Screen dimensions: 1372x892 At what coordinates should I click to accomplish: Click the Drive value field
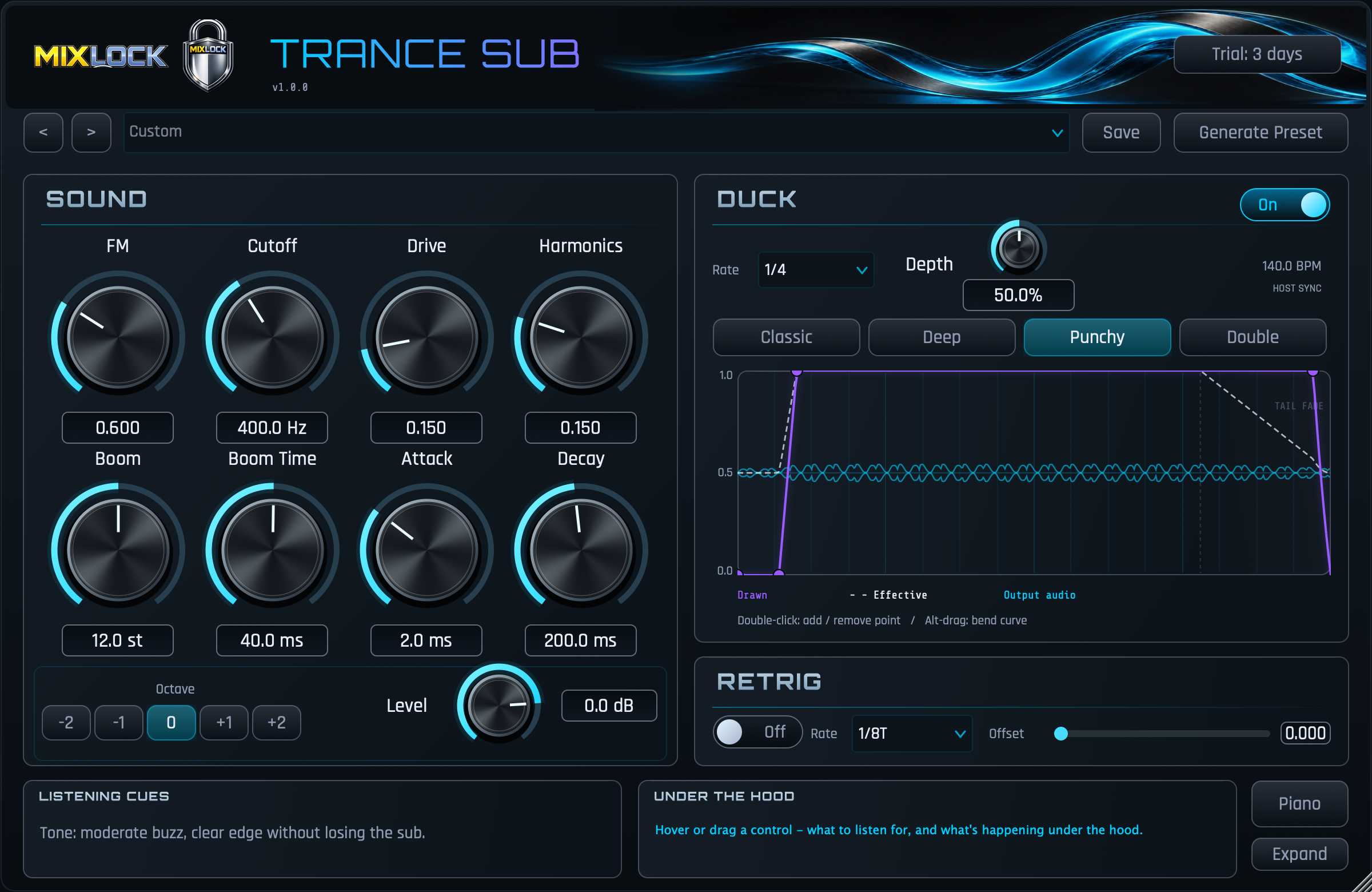[426, 428]
